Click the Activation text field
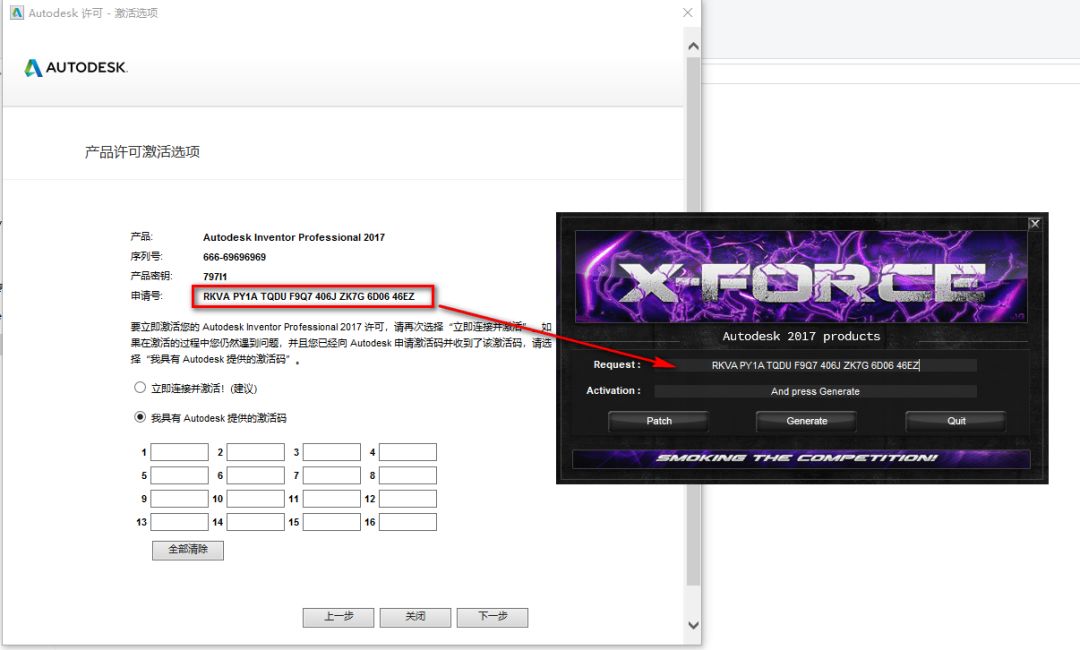Viewport: 1080px width, 650px height. 815,392
